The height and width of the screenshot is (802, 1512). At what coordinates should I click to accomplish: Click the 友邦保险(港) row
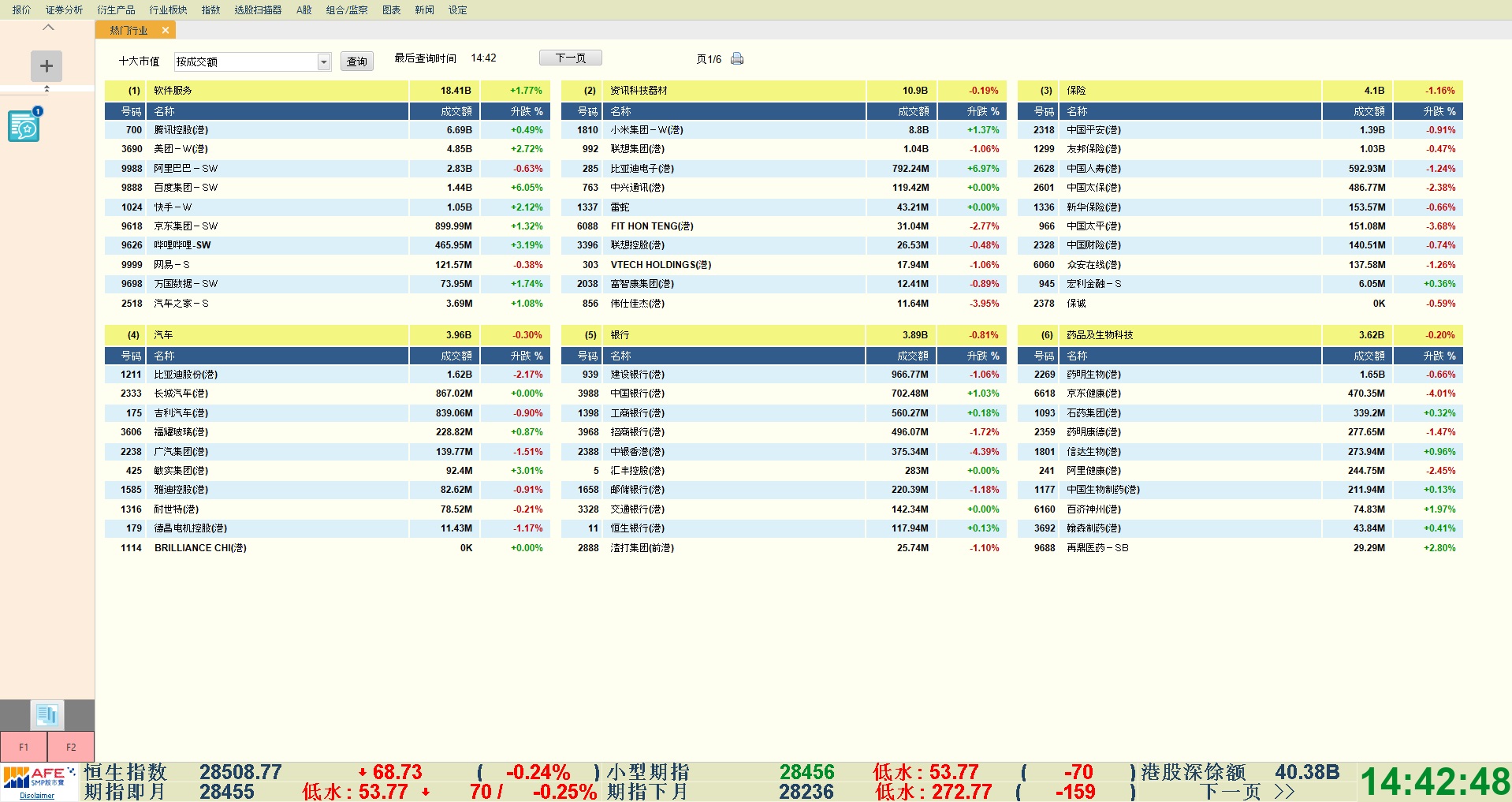(x=1240, y=149)
